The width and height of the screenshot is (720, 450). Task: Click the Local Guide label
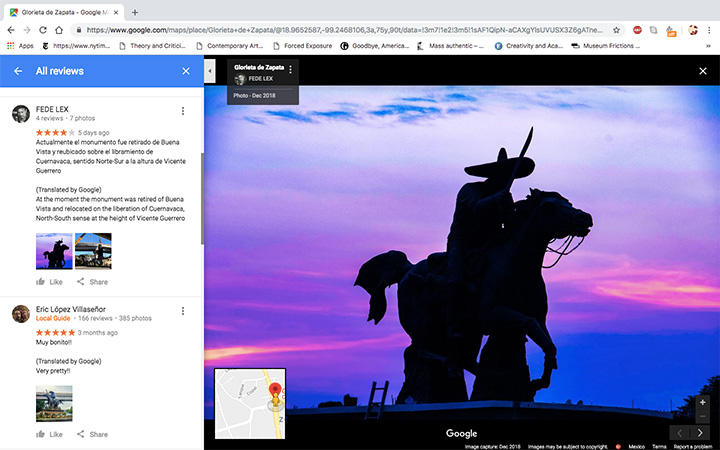click(53, 318)
